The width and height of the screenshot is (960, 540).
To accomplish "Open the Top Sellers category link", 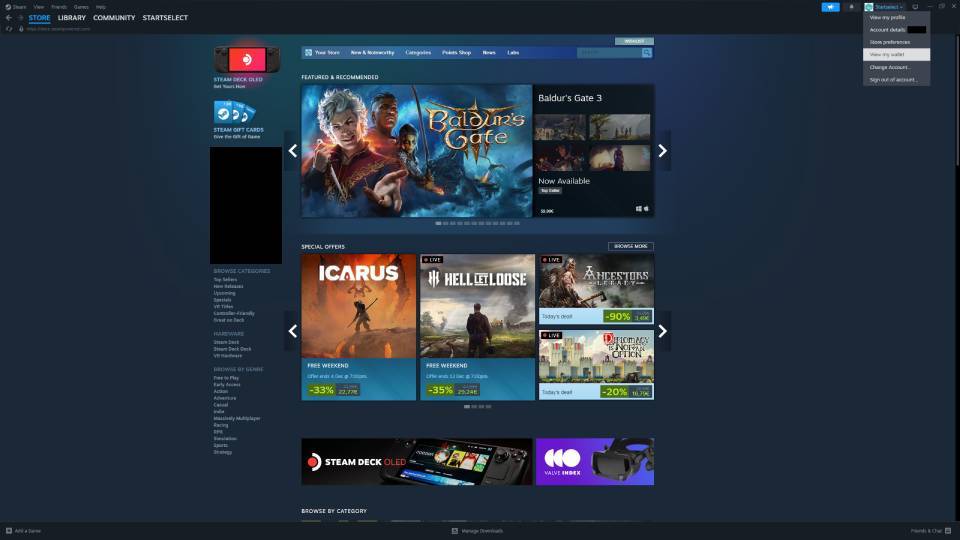I will point(225,280).
